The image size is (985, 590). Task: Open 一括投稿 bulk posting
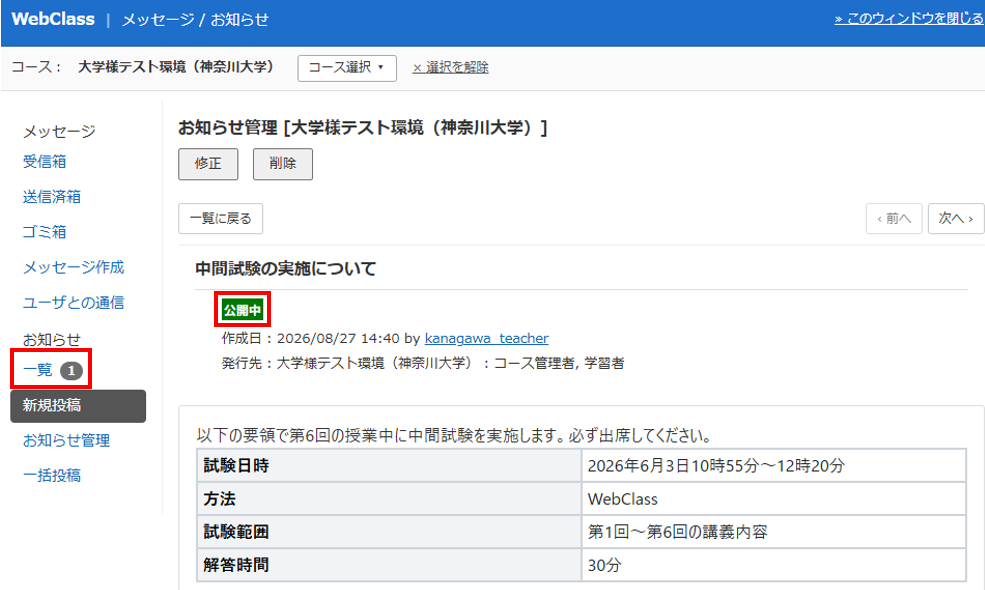(x=52, y=476)
